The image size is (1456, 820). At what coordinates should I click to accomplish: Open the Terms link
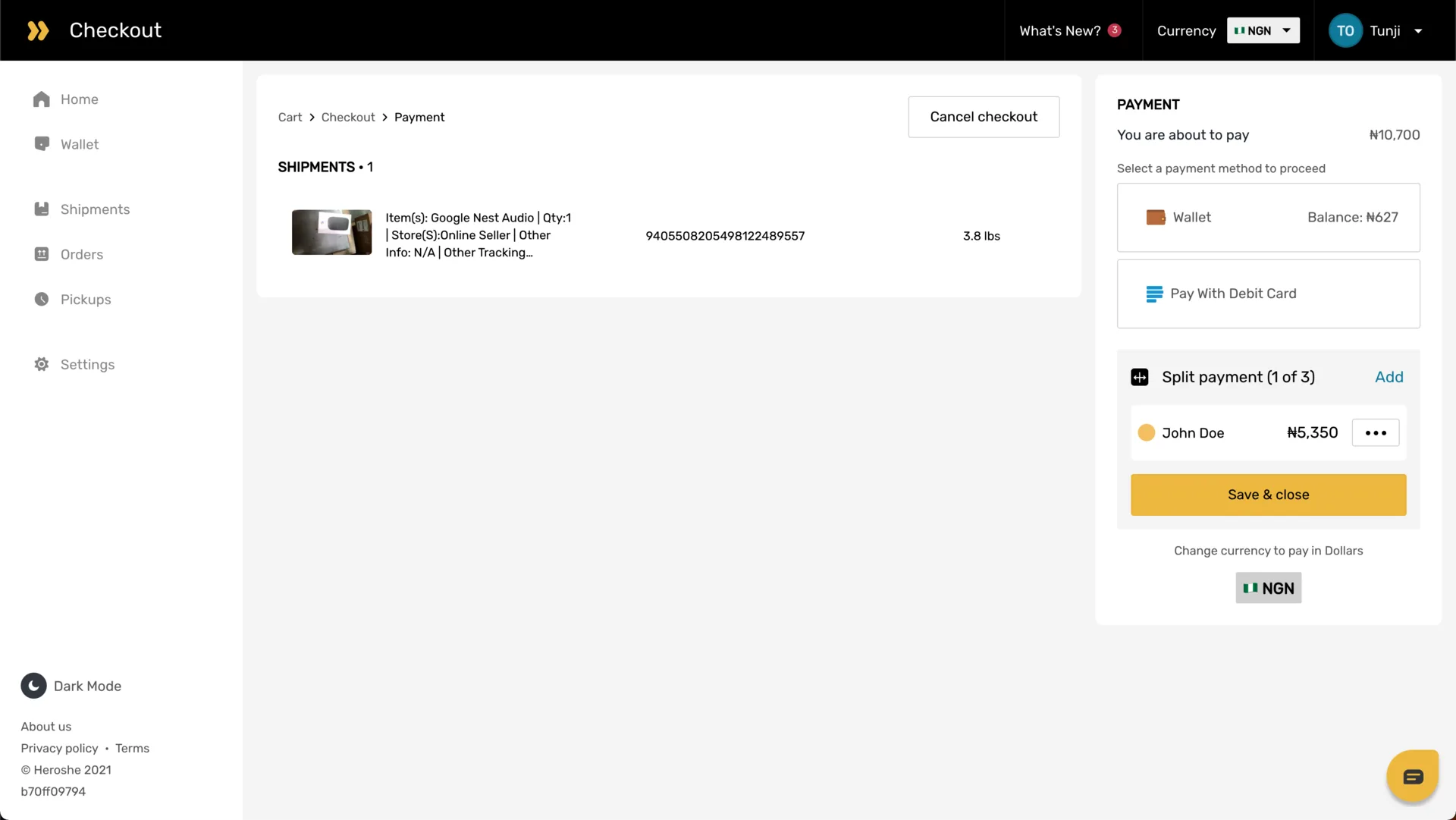pyautogui.click(x=132, y=748)
